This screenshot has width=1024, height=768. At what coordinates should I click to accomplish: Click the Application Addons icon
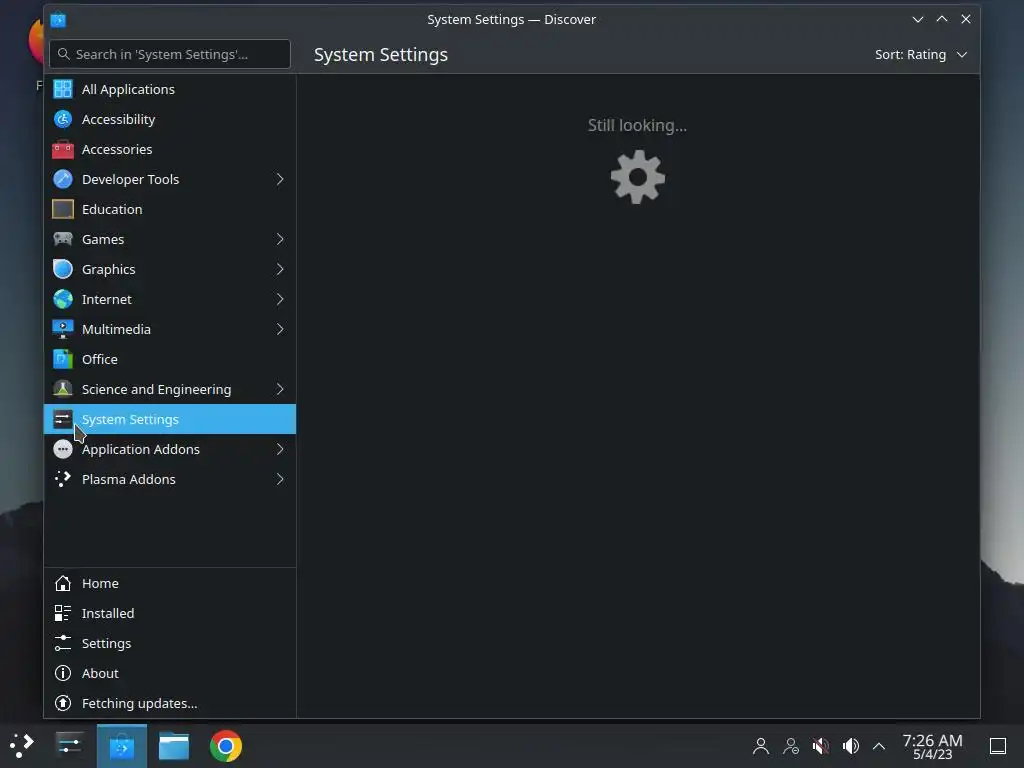coord(63,449)
